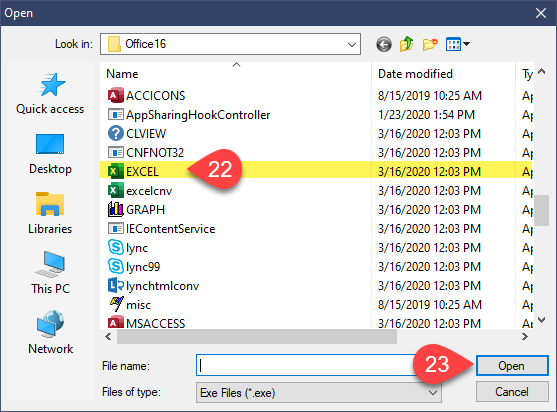Click the CNFNOT32 file icon
The image size is (557, 412).
(116, 153)
